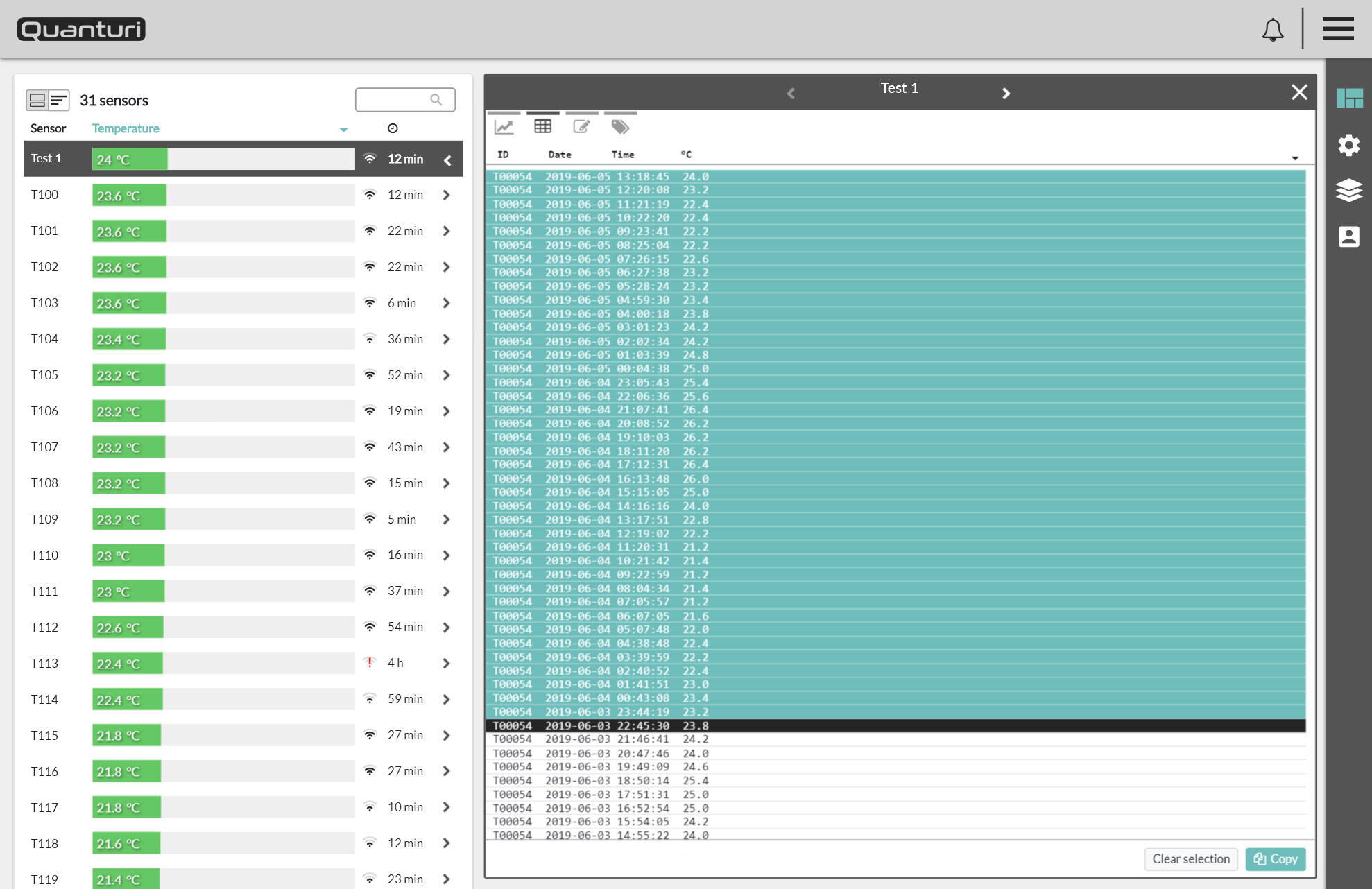The height and width of the screenshot is (889, 1372).
Task: Click the Test 1 panel title
Action: tap(900, 88)
